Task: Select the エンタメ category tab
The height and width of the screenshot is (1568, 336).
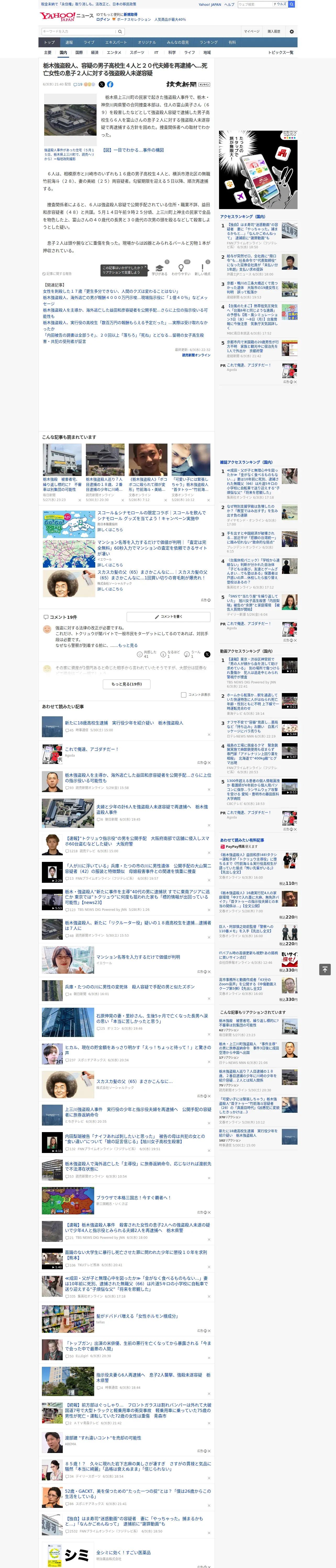Action: tap(114, 52)
